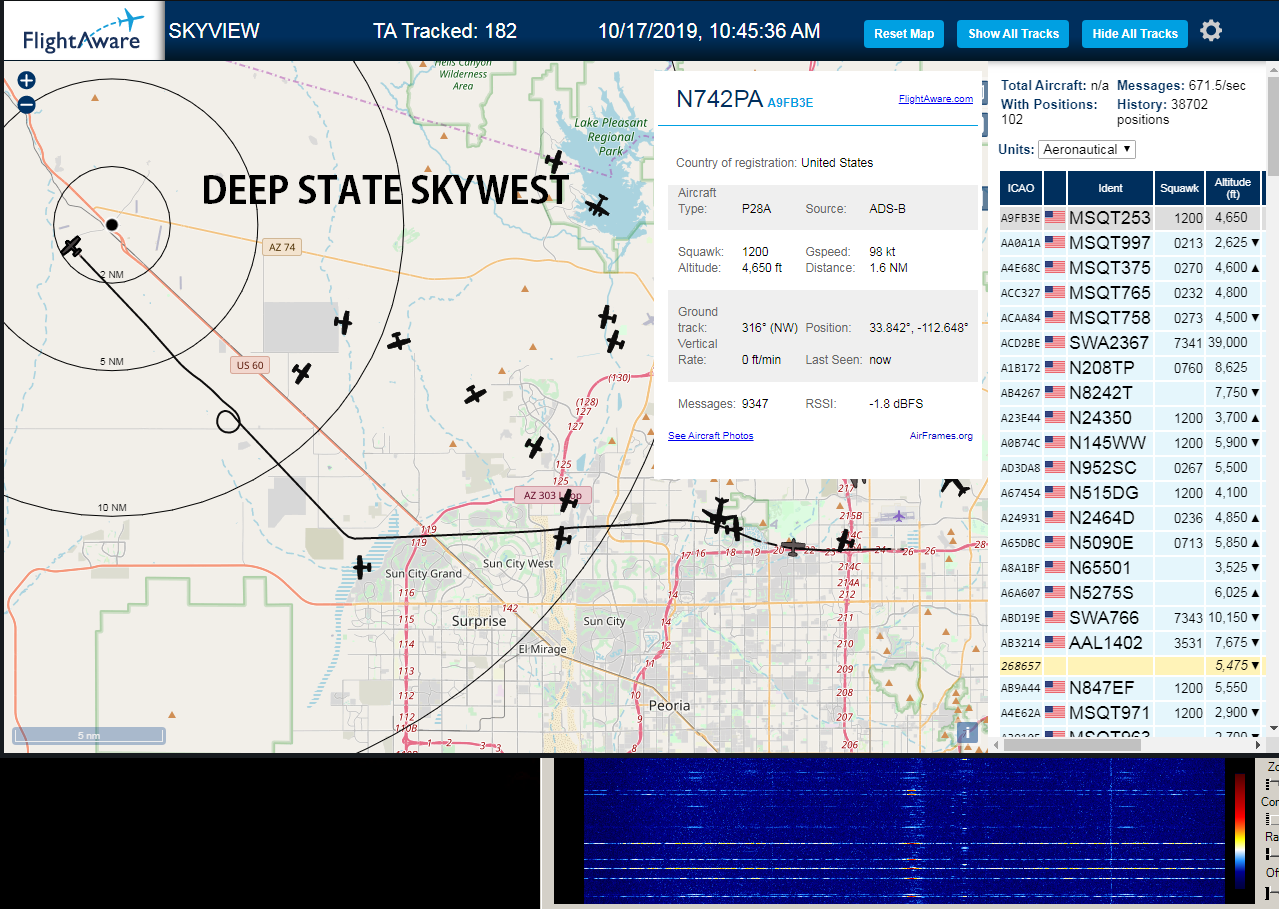Select the N5275S aircraft row
The width and height of the screenshot is (1279, 909).
1132,593
